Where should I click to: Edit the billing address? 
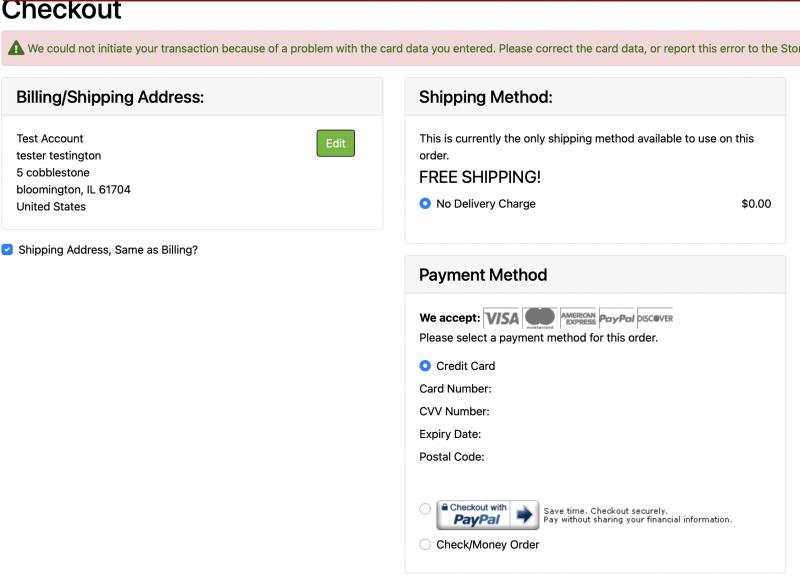[x=336, y=143]
